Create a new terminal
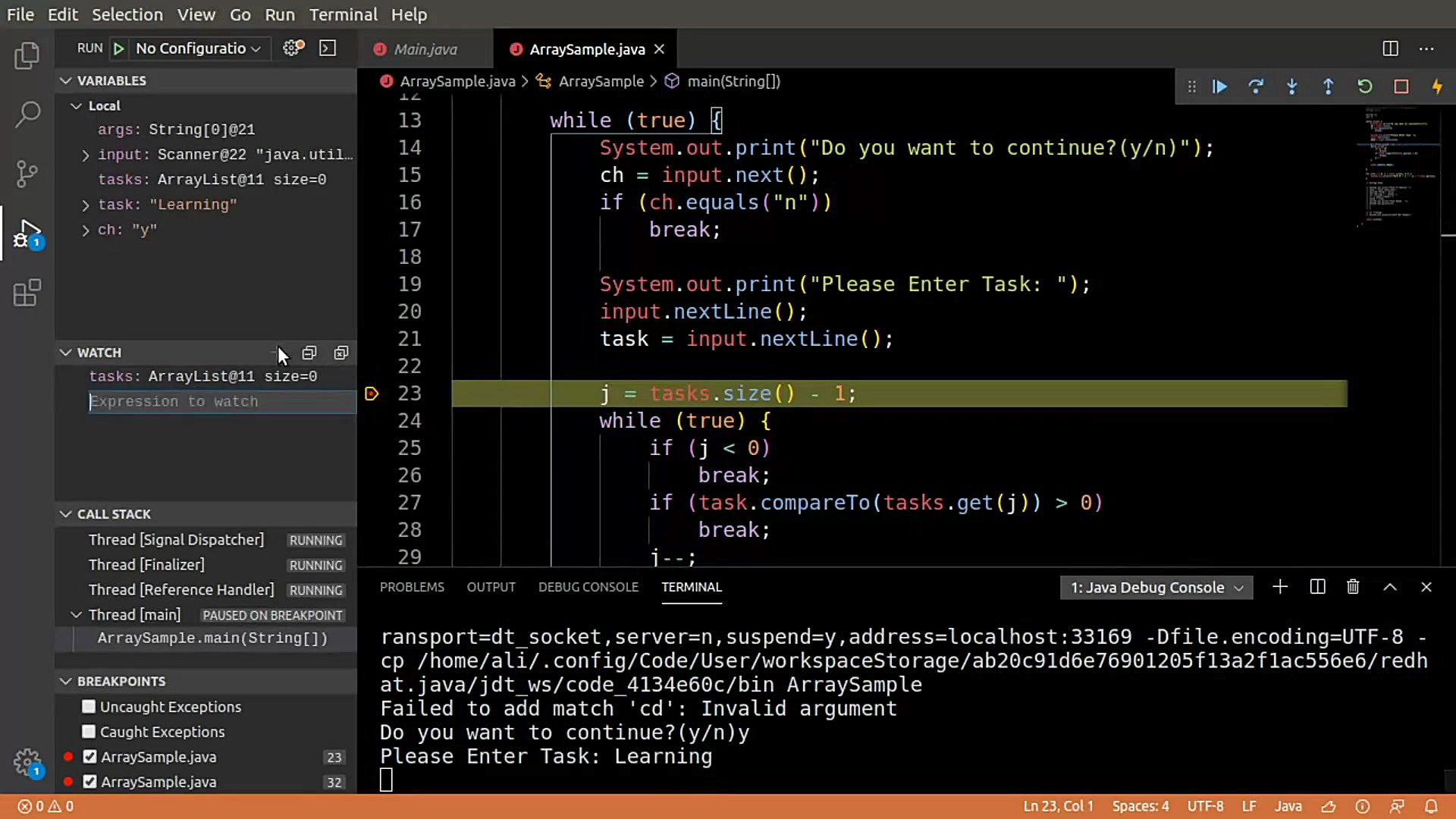This screenshot has height=819, width=1456. (x=1280, y=587)
